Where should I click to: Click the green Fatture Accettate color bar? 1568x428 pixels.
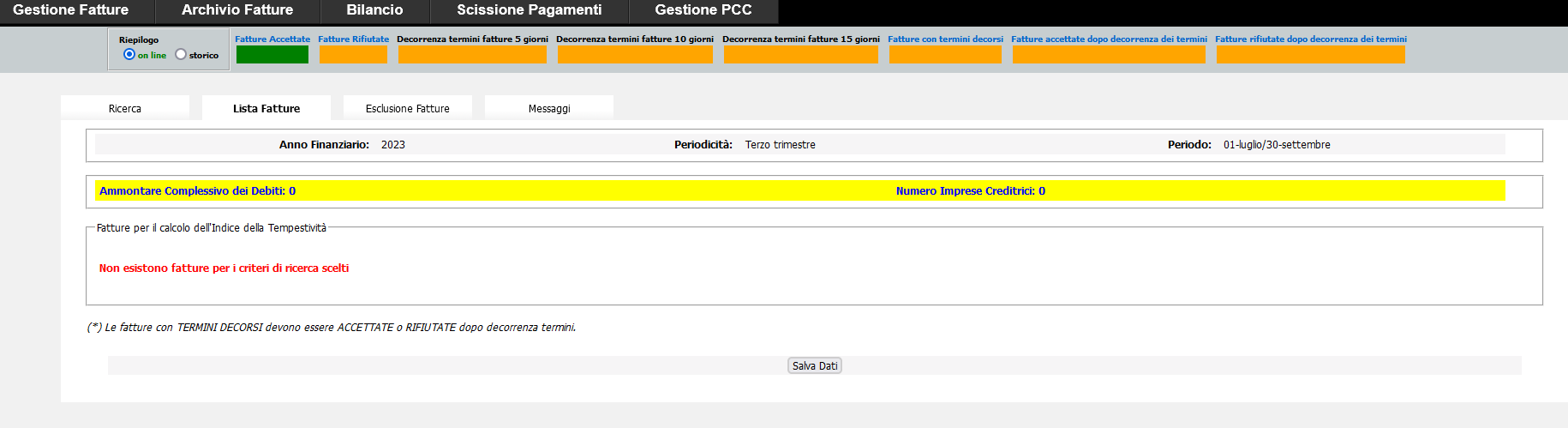tap(272, 55)
